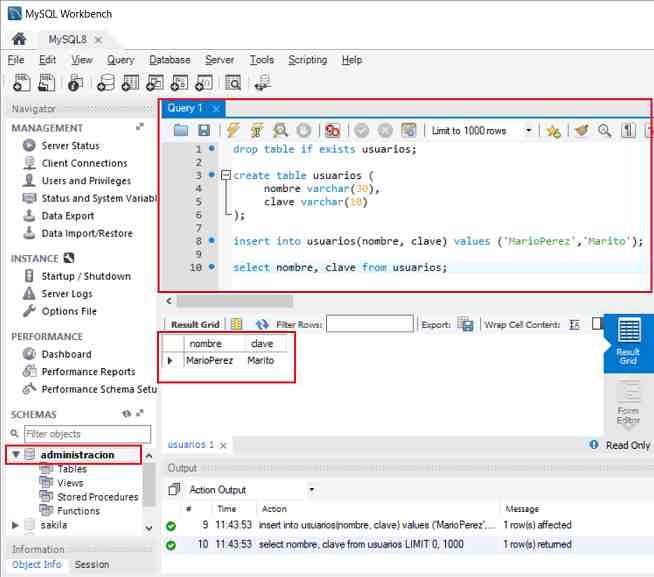Refresh the result grid

point(262,324)
